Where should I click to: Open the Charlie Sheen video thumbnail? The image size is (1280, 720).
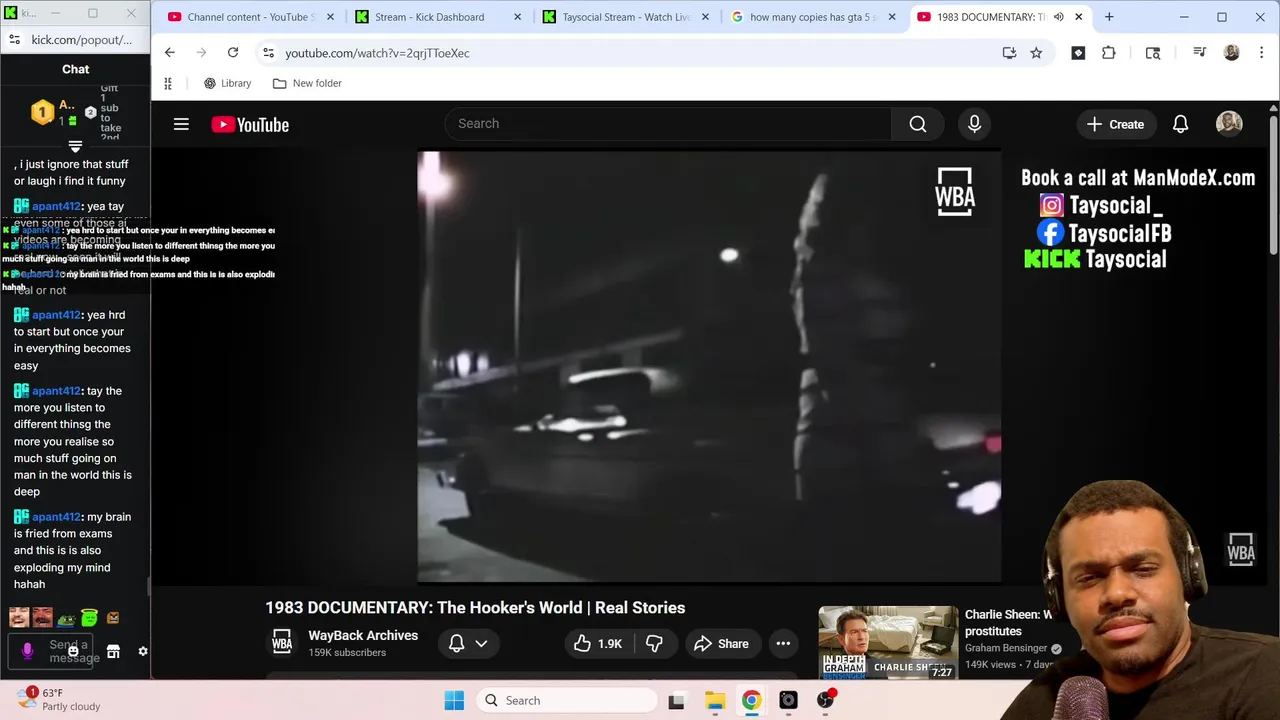point(887,642)
